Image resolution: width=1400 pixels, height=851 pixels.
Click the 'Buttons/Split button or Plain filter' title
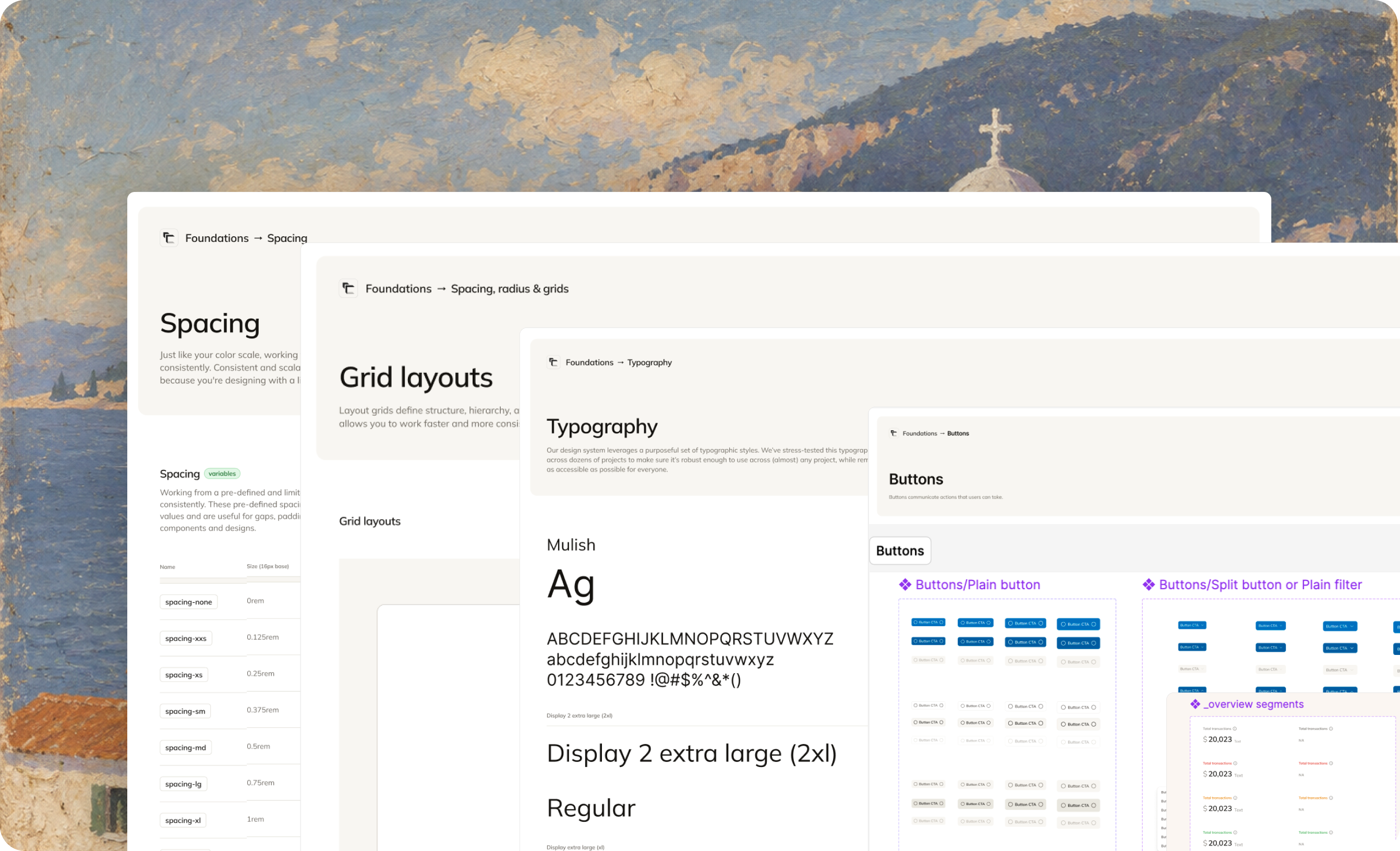tap(1260, 585)
